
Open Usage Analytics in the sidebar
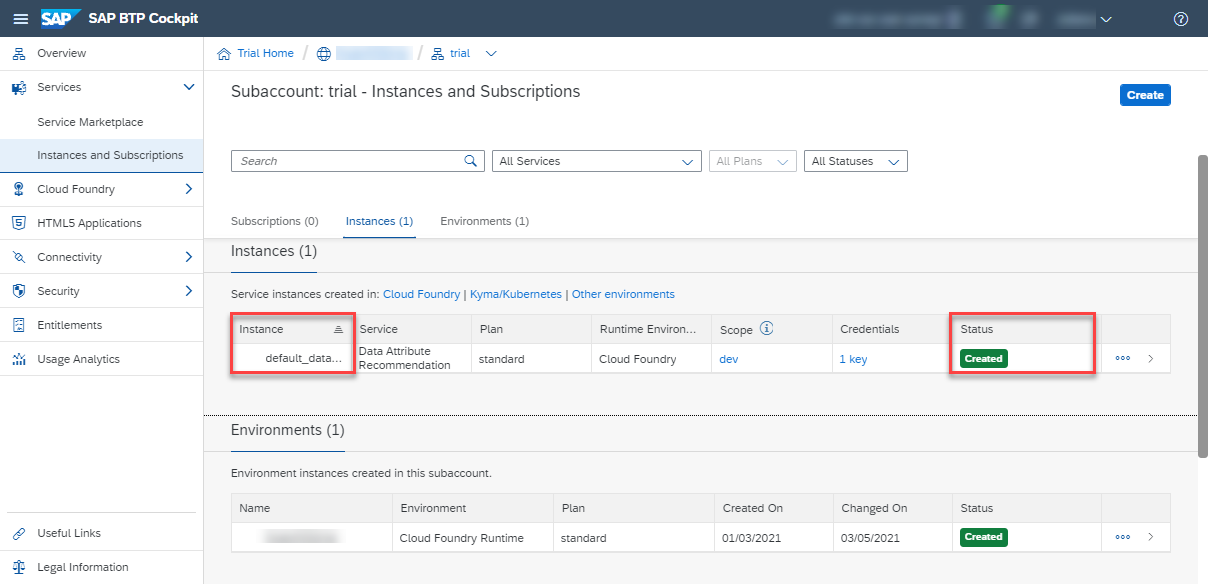click(x=101, y=359)
